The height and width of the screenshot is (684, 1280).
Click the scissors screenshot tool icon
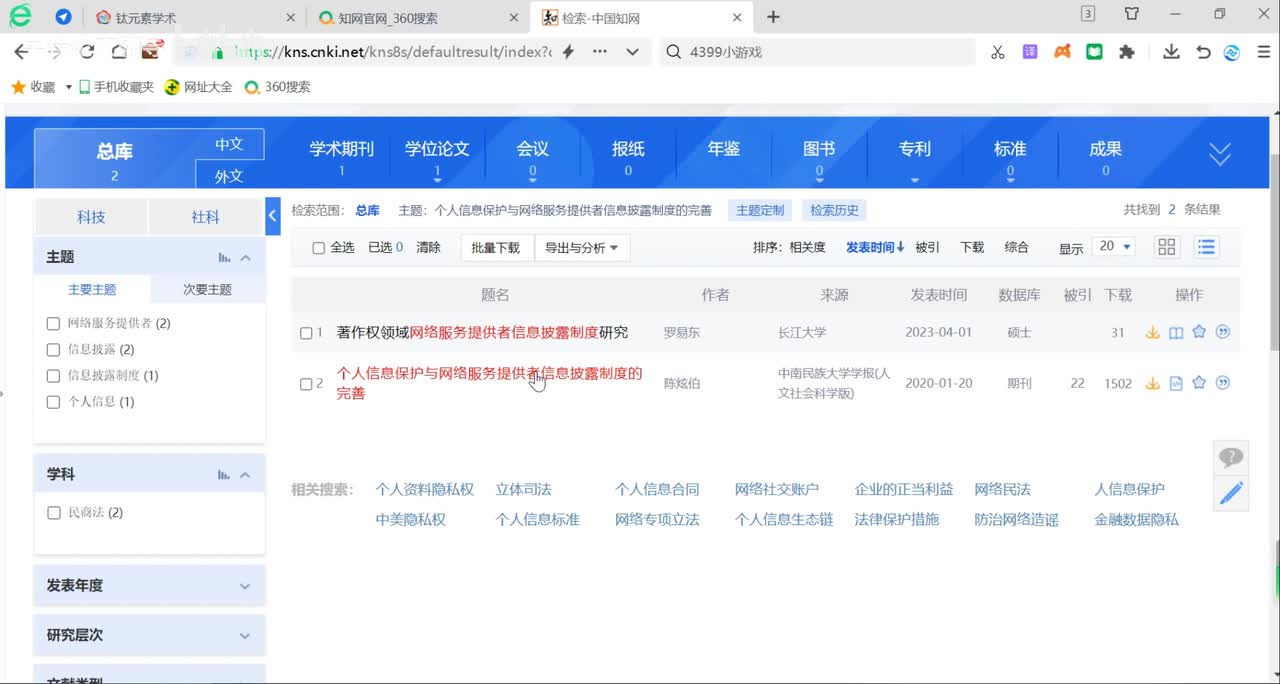pyautogui.click(x=997, y=52)
